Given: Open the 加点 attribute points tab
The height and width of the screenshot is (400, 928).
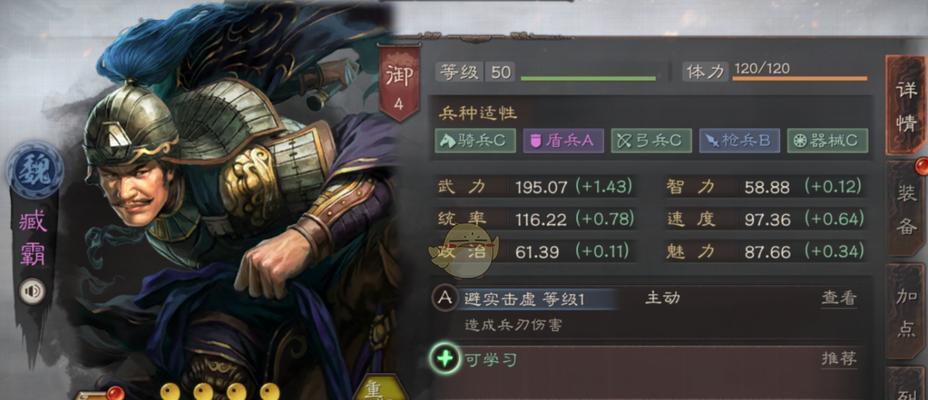Looking at the screenshot, I should pos(906,312).
